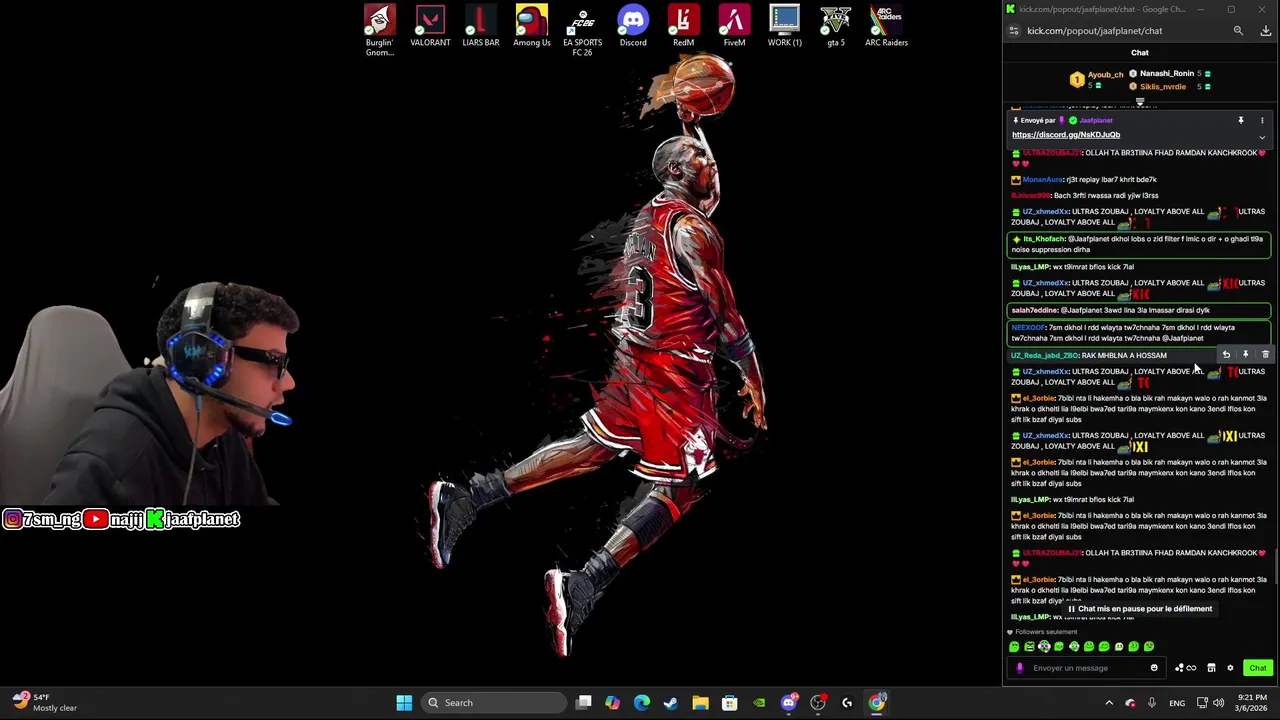The width and height of the screenshot is (1280, 720).
Task: Click the Jaafplanet username in pinned message
Action: coord(1096,120)
